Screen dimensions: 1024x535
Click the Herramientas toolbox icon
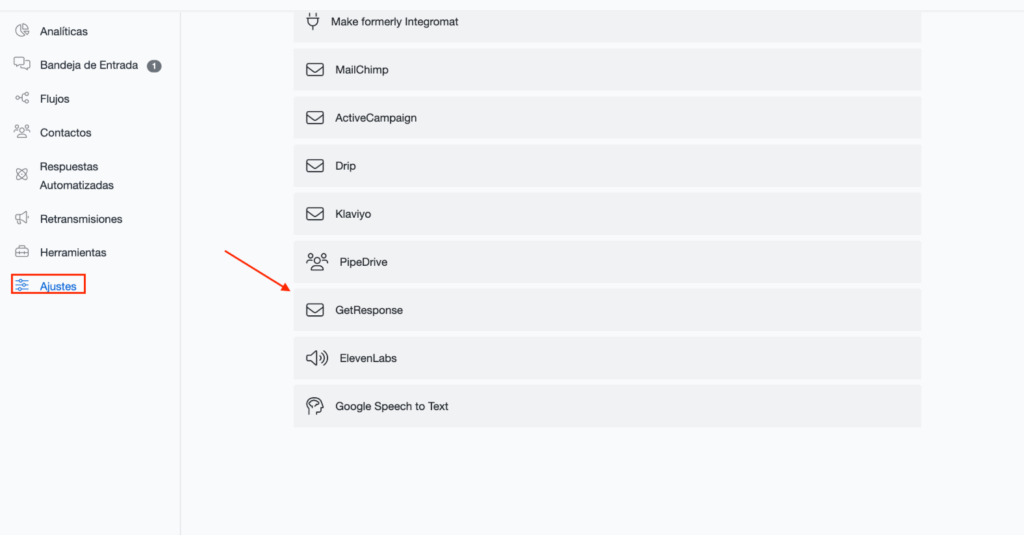point(22,252)
